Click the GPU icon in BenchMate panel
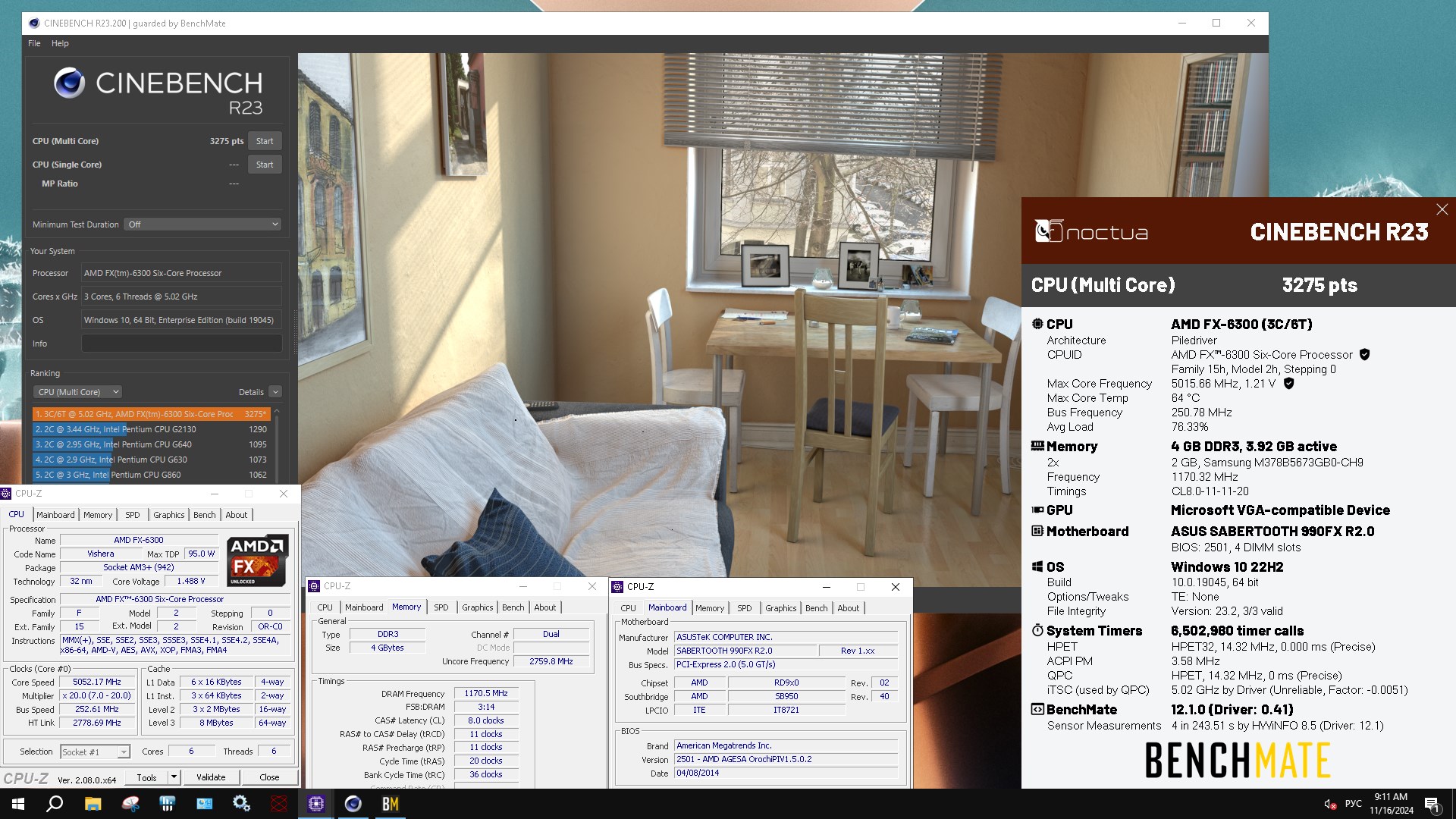Image resolution: width=1456 pixels, height=819 pixels. point(1037,510)
